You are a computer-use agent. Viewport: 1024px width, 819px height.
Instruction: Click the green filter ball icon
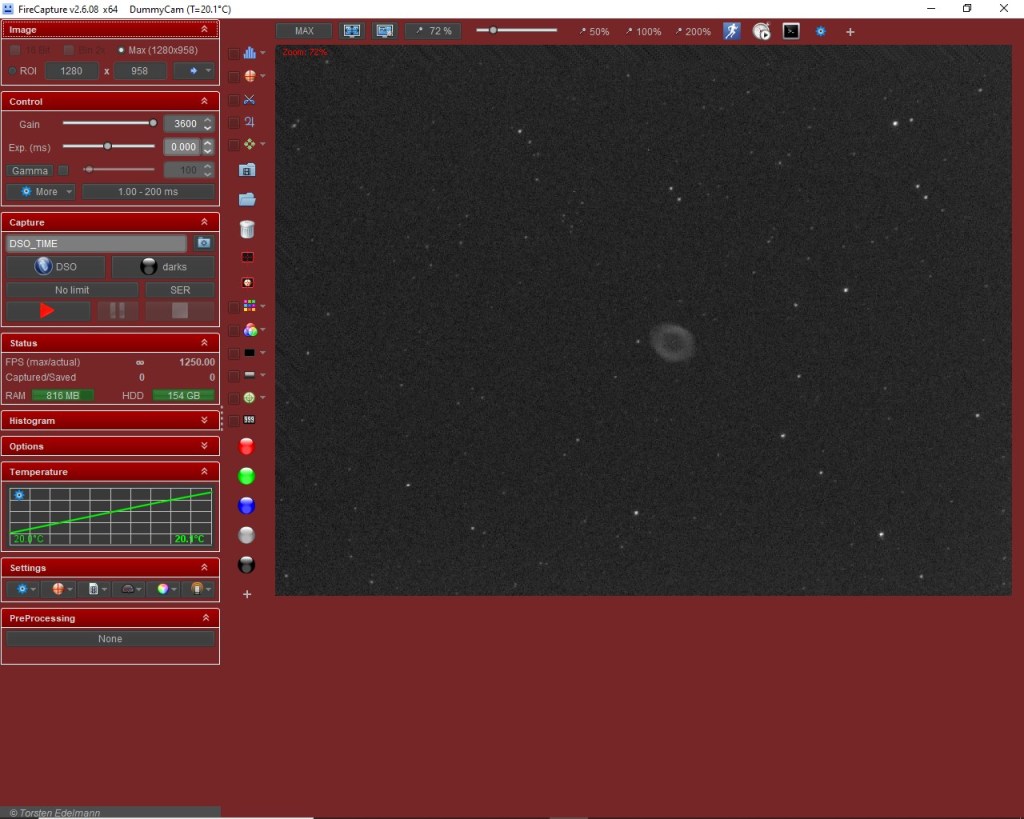247,476
